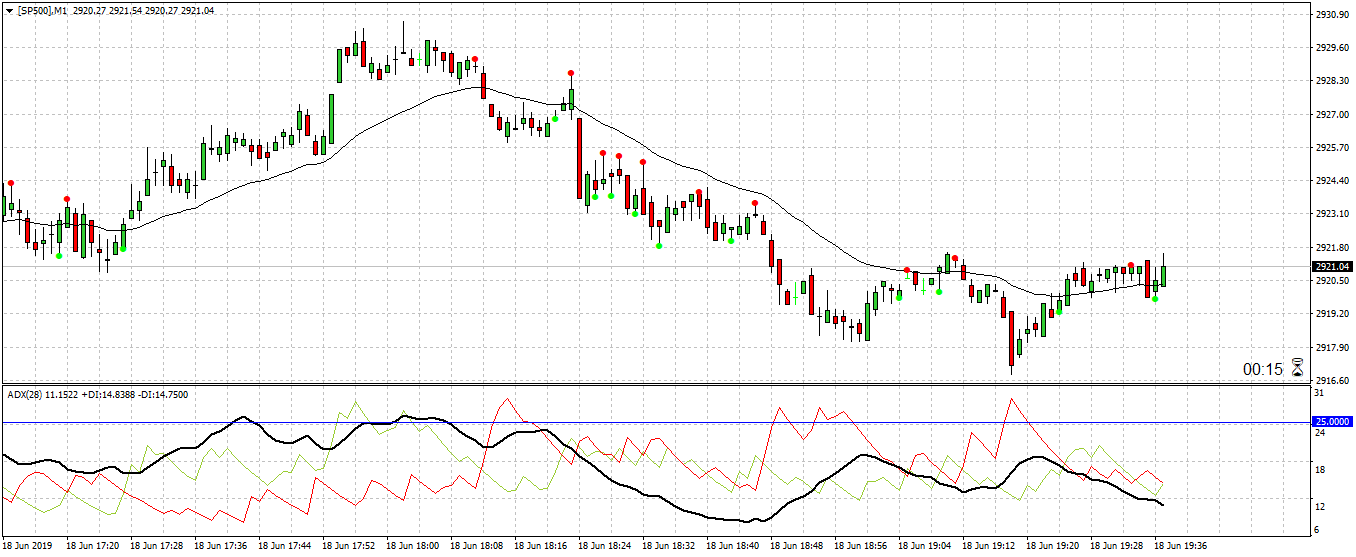The width and height of the screenshot is (1356, 557).
Task: Click the blue 25.0000 level label
Action: point(1332,422)
